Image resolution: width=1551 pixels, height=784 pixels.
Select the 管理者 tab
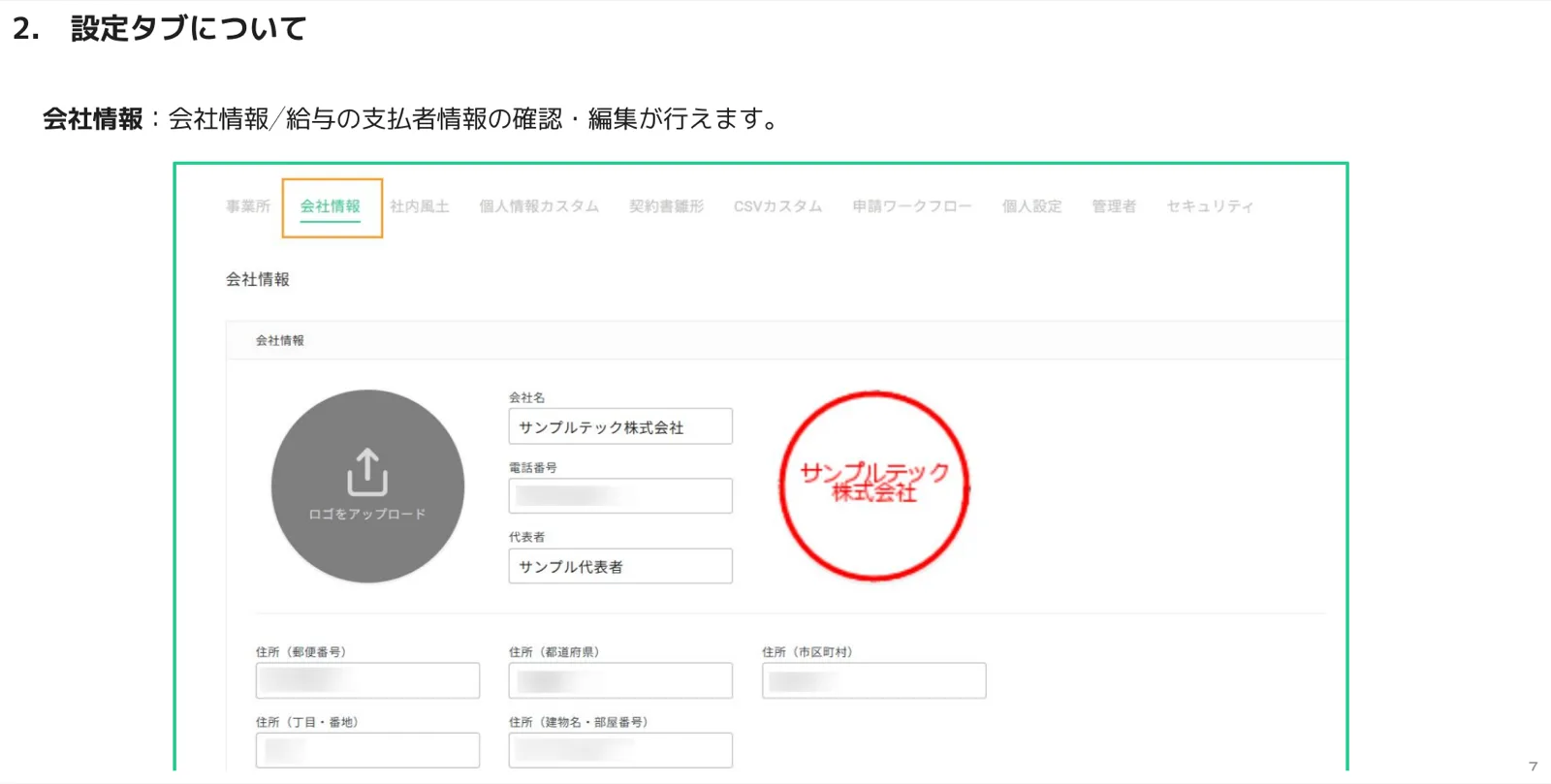coord(1114,206)
